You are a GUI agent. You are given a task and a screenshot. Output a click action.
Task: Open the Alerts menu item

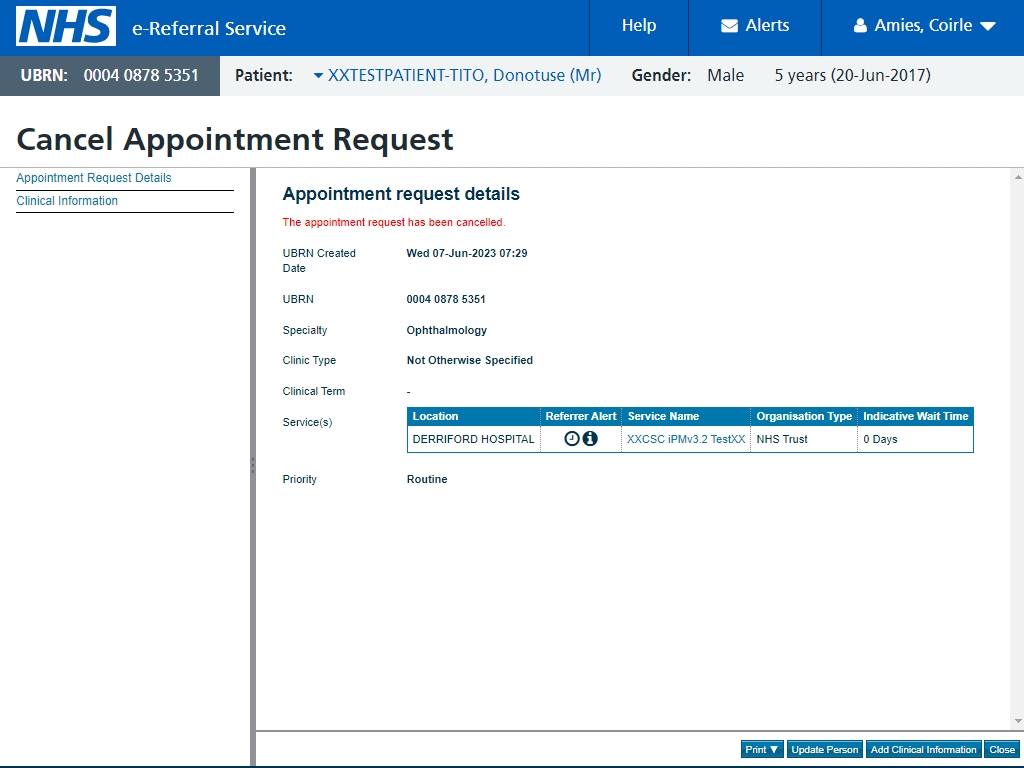coord(755,25)
